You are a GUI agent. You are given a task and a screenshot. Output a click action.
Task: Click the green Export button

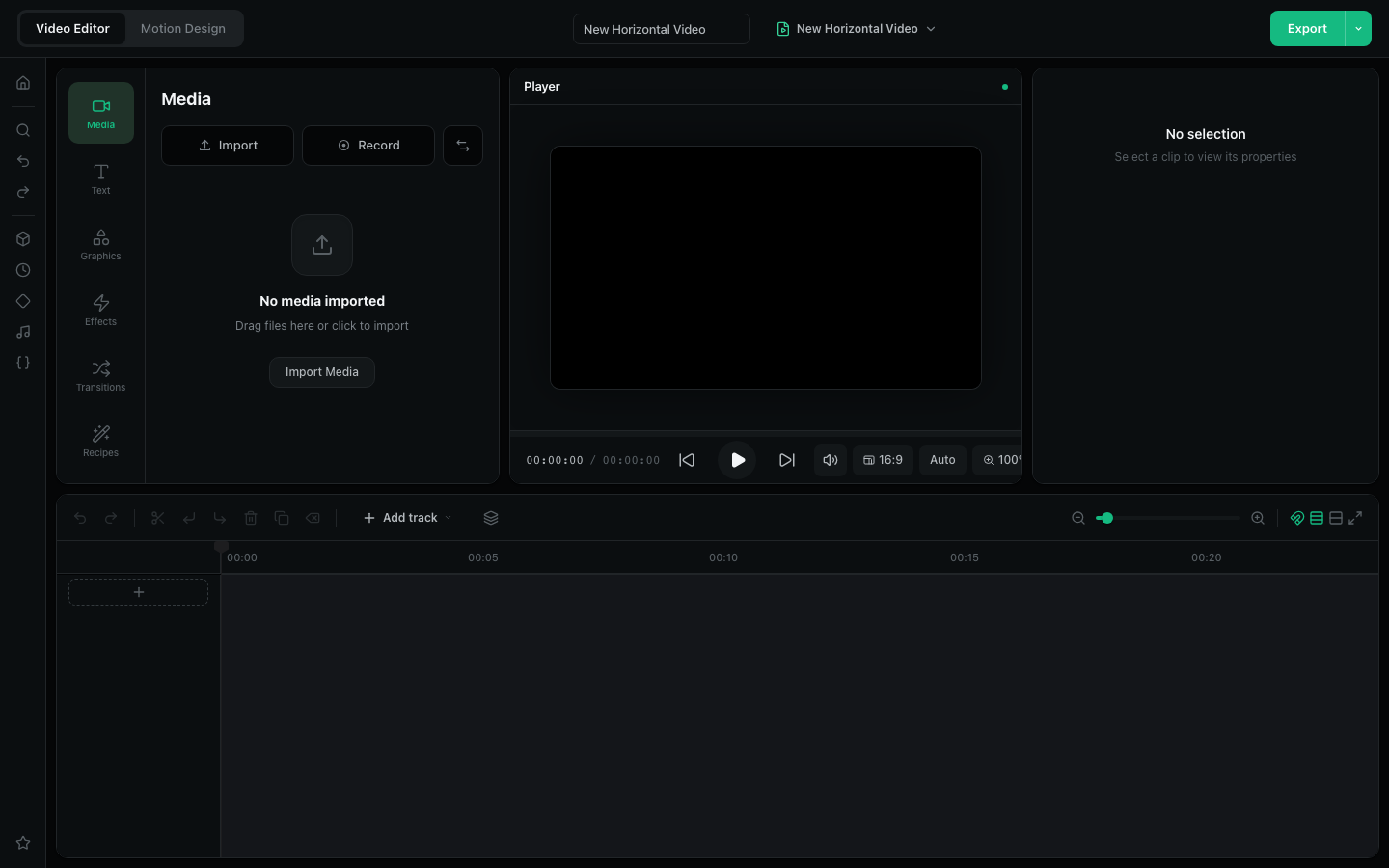point(1307,29)
